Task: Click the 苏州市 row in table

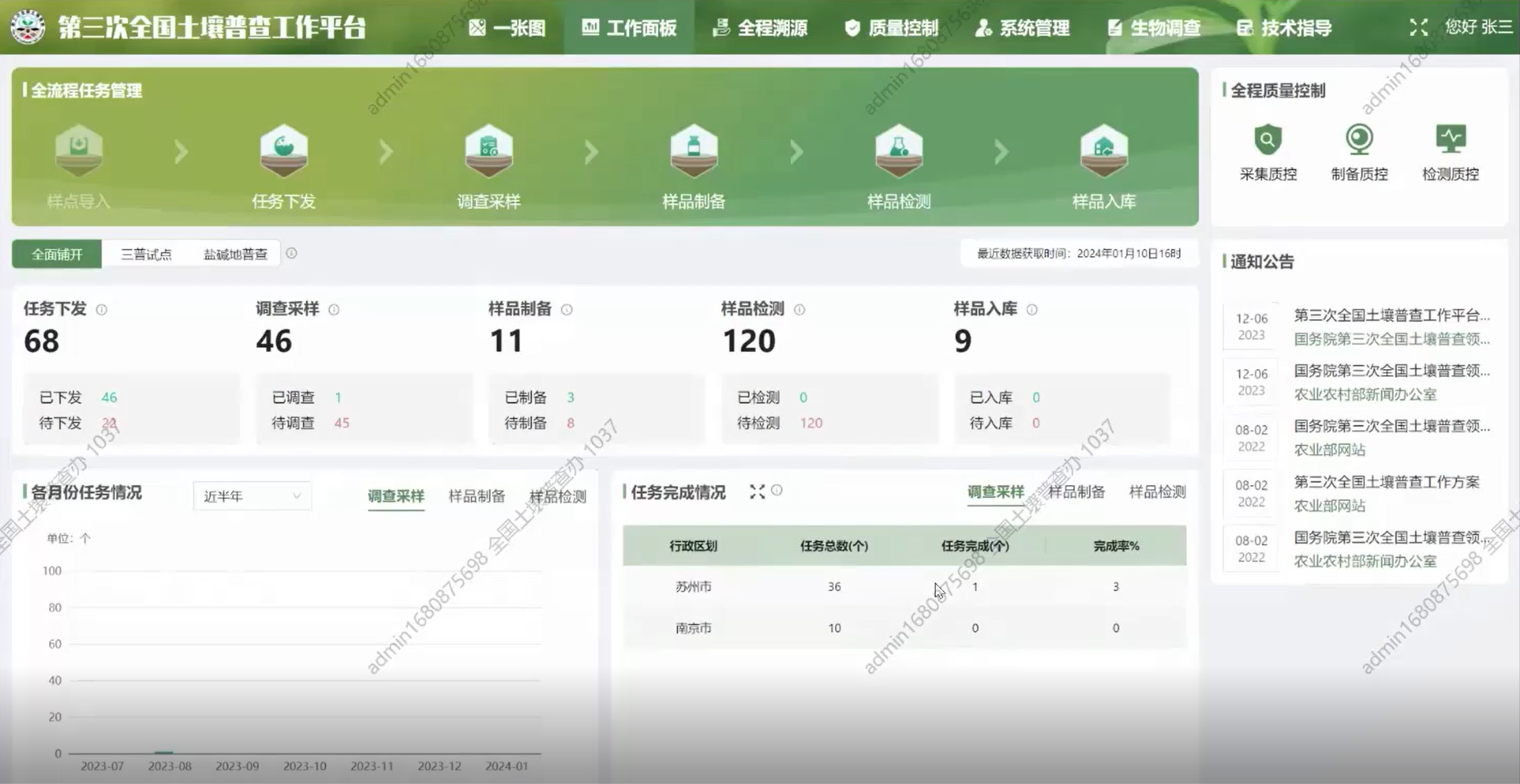Action: coord(693,587)
